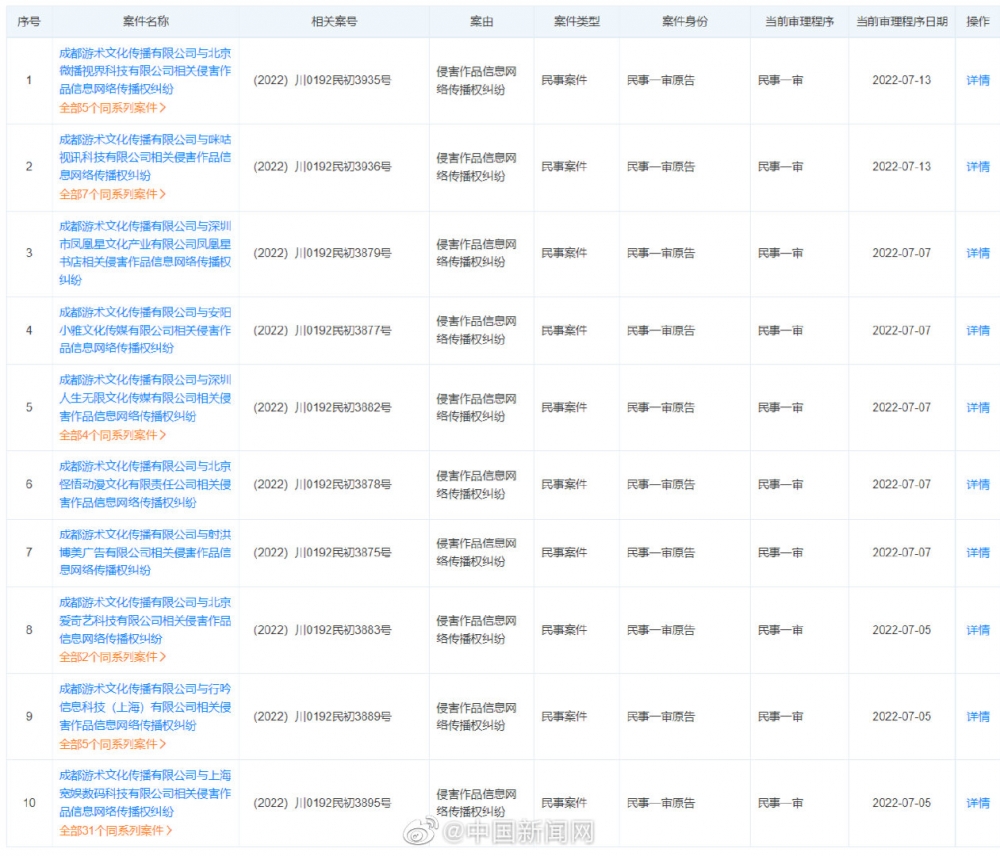Expand 全部4个同系列案件 under the 深圳人生无限 case
The width and height of the screenshot is (1000, 856).
tap(112, 435)
